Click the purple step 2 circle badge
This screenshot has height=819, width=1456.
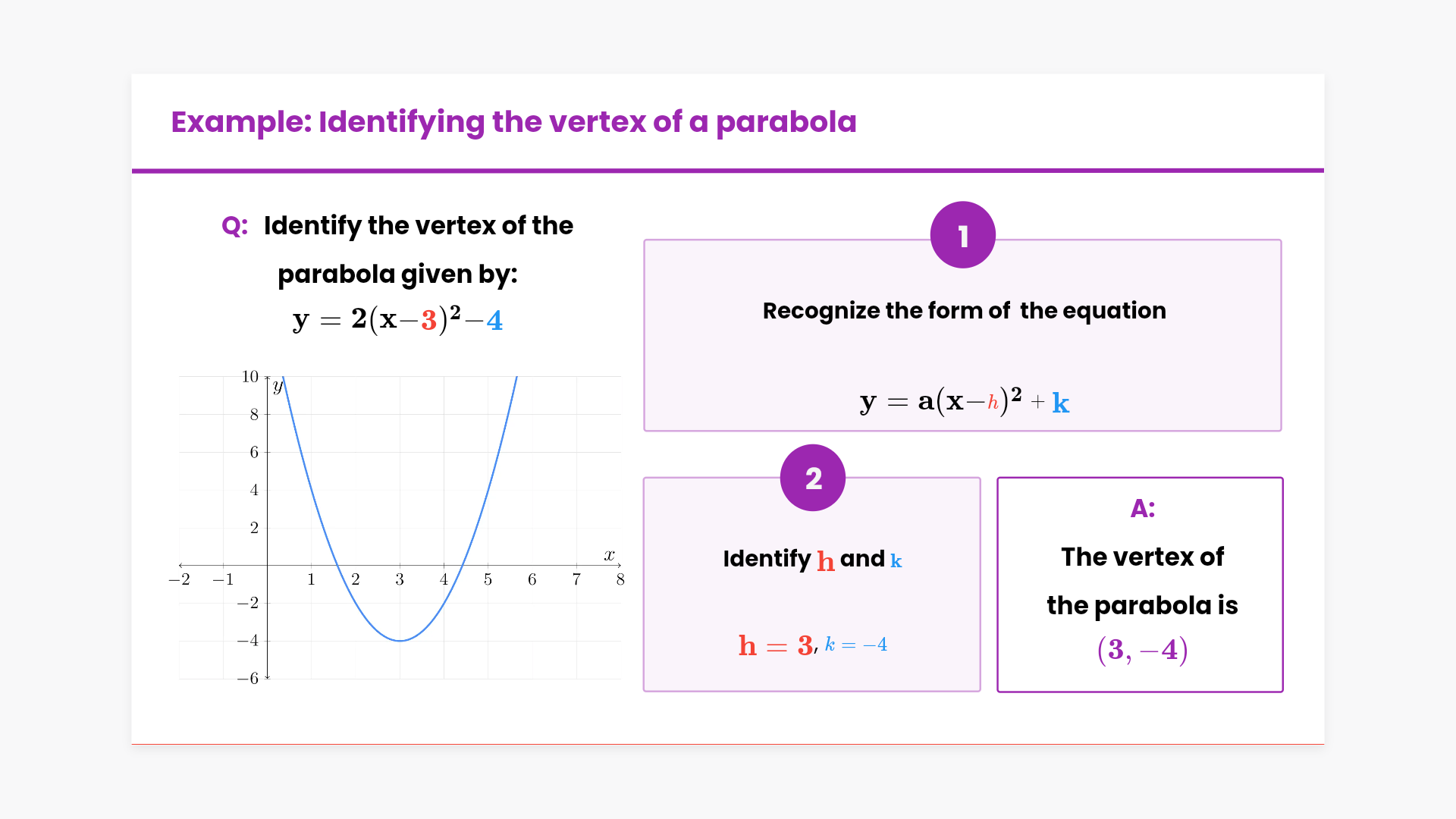coord(812,478)
